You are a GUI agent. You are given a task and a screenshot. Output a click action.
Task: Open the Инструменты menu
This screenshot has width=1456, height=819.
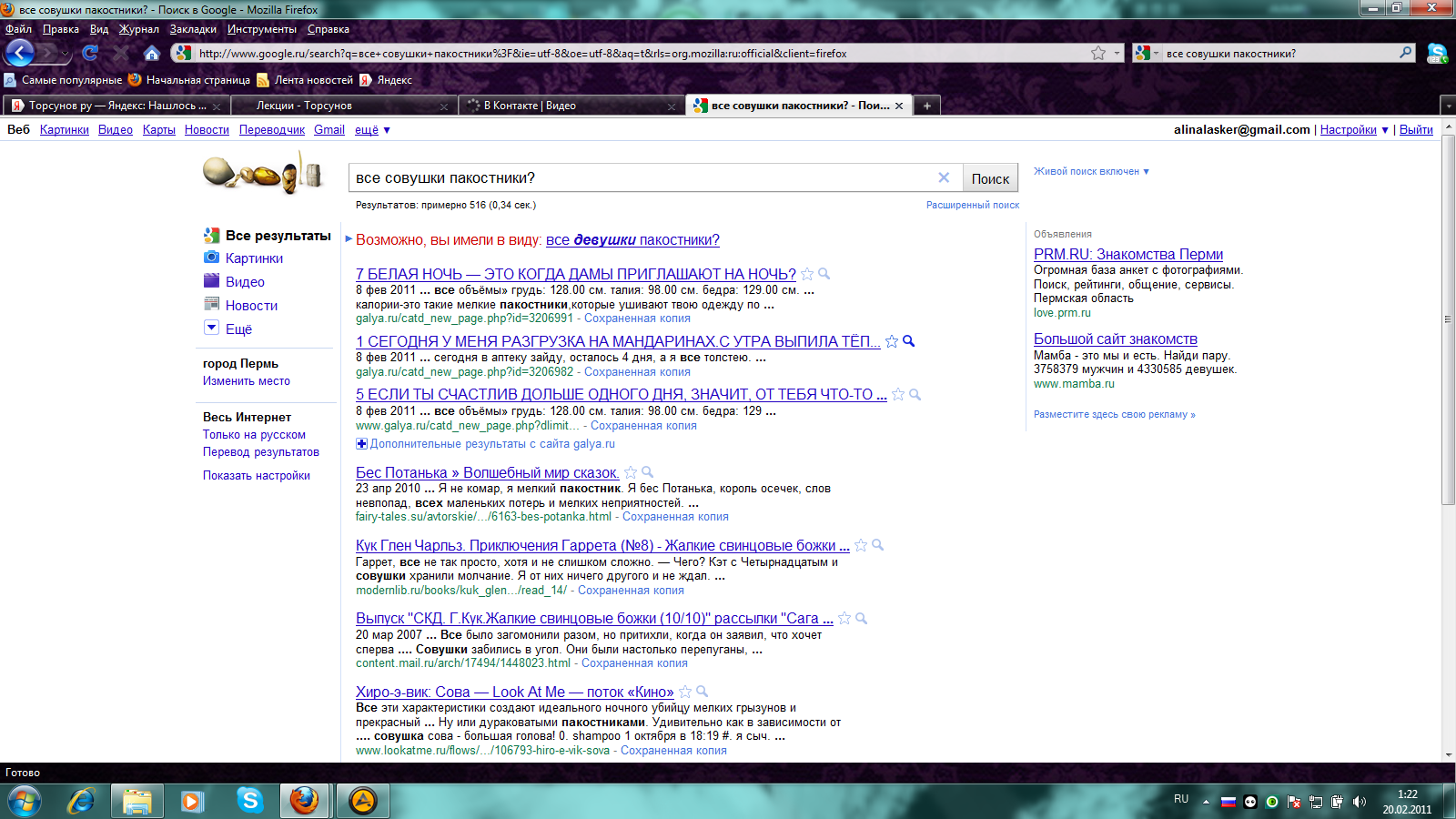[261, 29]
